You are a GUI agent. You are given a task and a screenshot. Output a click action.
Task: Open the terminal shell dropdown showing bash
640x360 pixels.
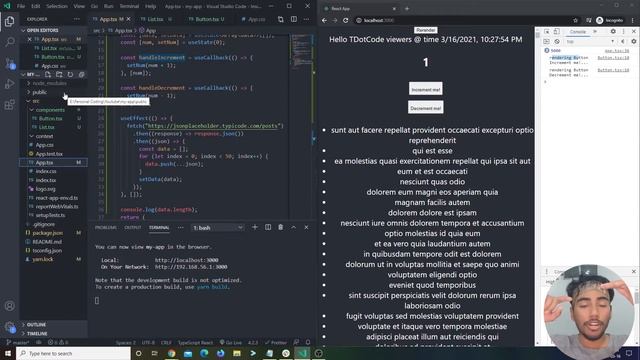(218, 228)
